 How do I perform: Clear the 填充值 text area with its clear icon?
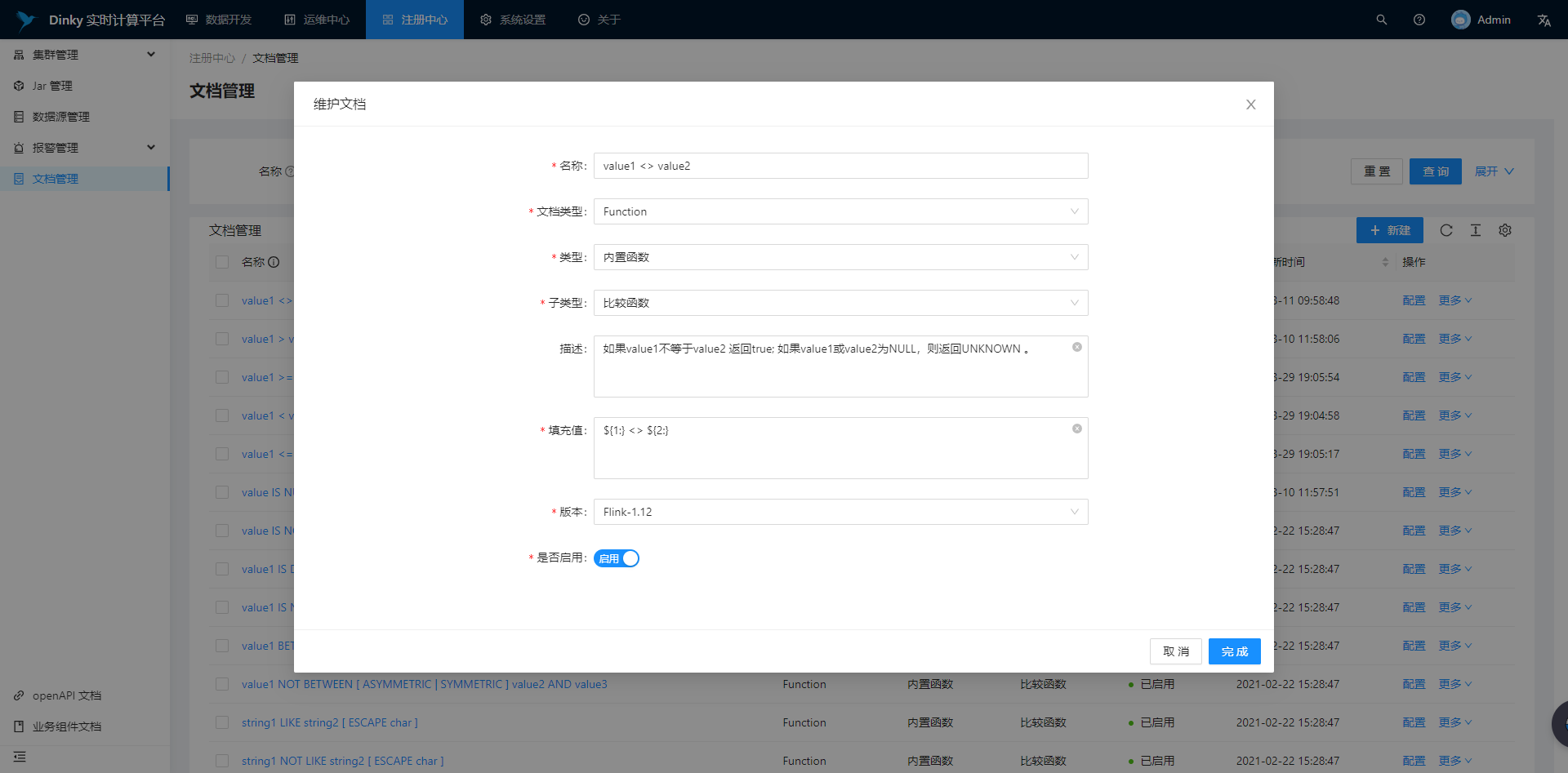pos(1077,429)
